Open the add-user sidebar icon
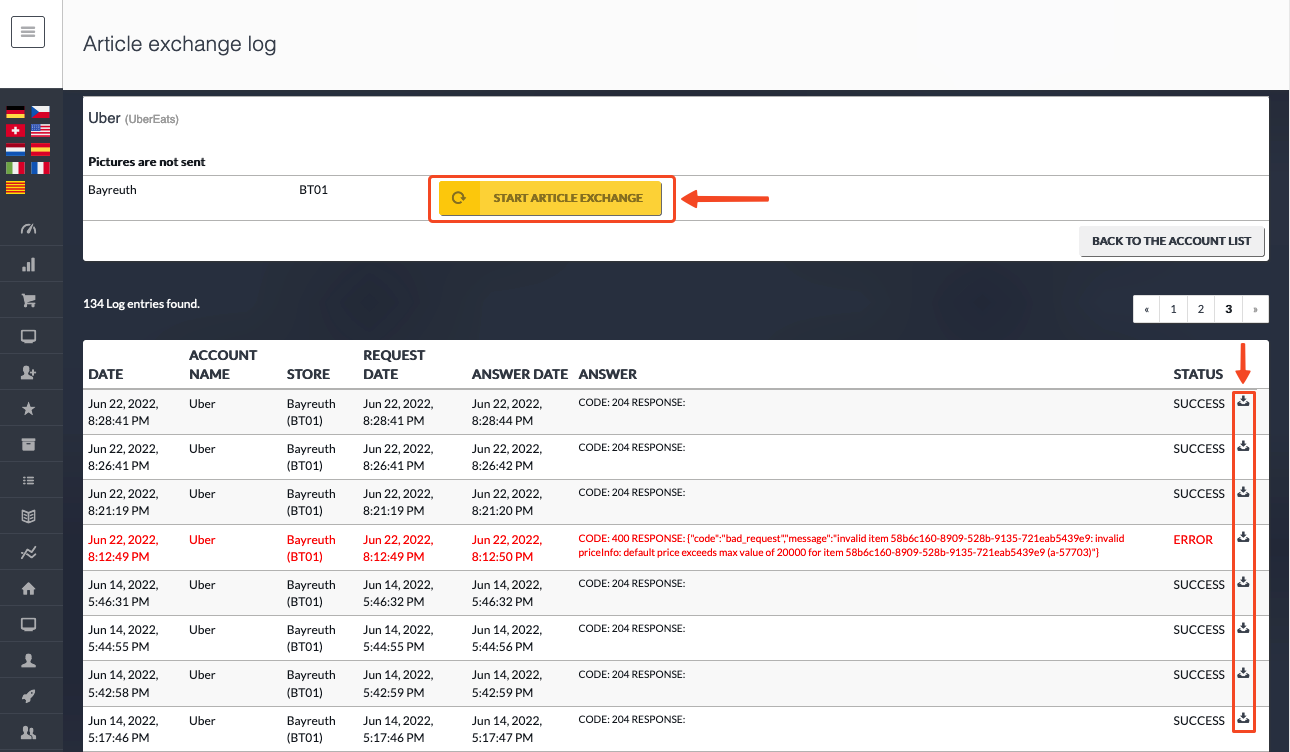This screenshot has width=1290, height=752. tap(29, 372)
